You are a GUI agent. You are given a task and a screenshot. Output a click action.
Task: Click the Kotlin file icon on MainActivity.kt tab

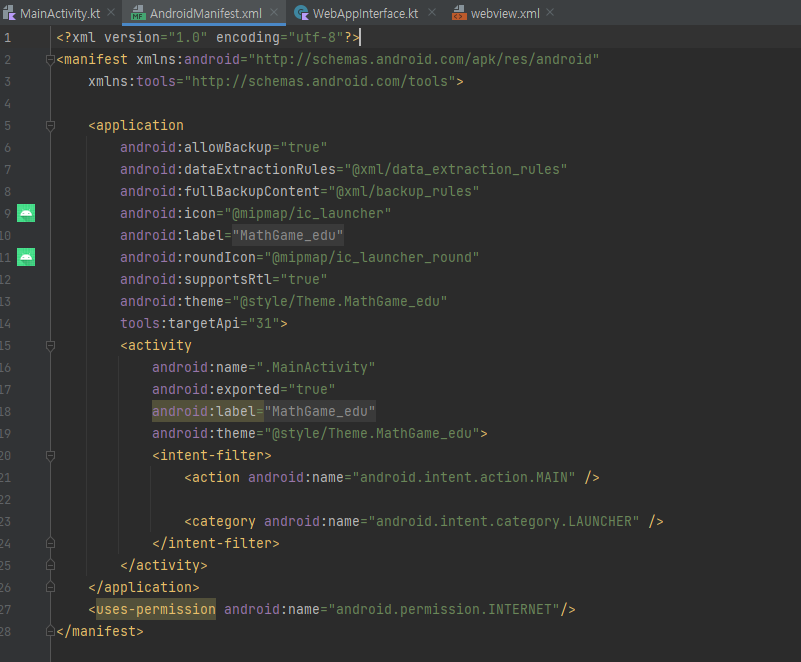coord(9,13)
